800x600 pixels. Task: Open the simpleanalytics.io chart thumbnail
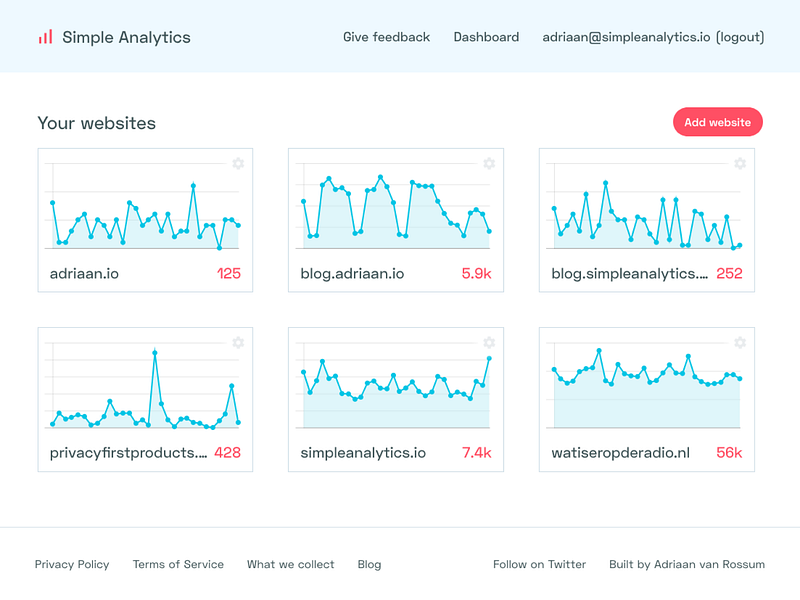coord(393,385)
